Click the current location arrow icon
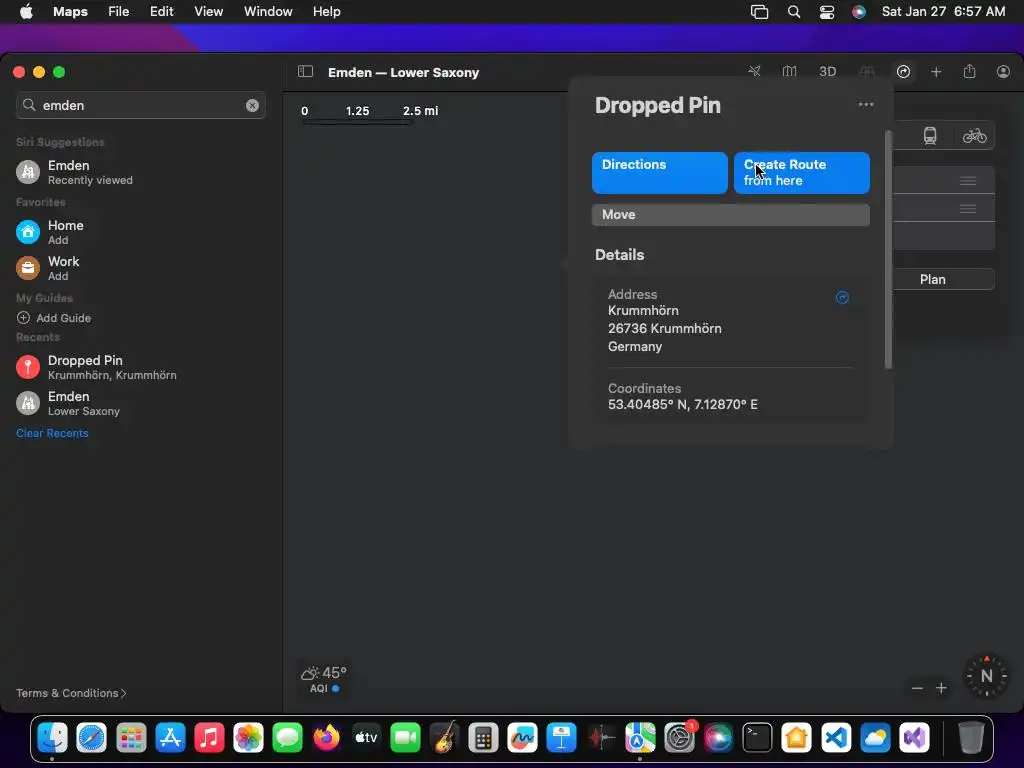Screen dimensions: 1024x768 (754, 71)
